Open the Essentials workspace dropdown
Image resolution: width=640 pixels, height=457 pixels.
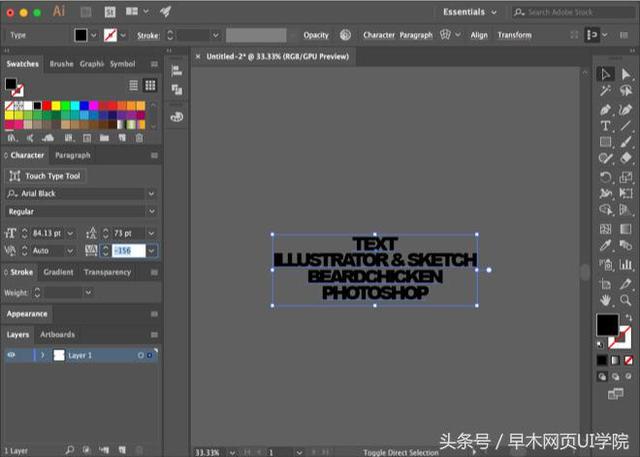click(470, 12)
